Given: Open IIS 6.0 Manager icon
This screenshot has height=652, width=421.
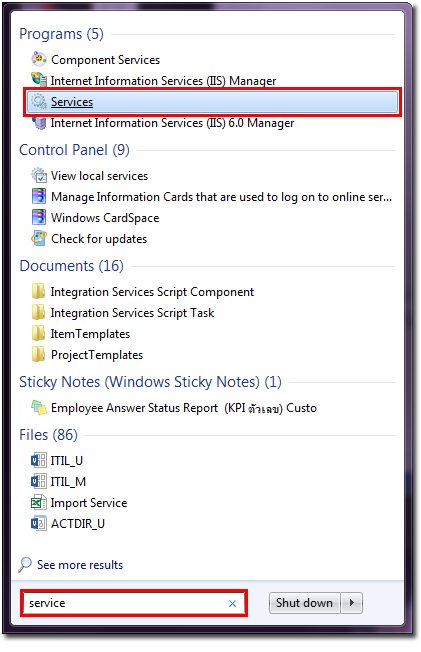Looking at the screenshot, I should click(x=39, y=122).
